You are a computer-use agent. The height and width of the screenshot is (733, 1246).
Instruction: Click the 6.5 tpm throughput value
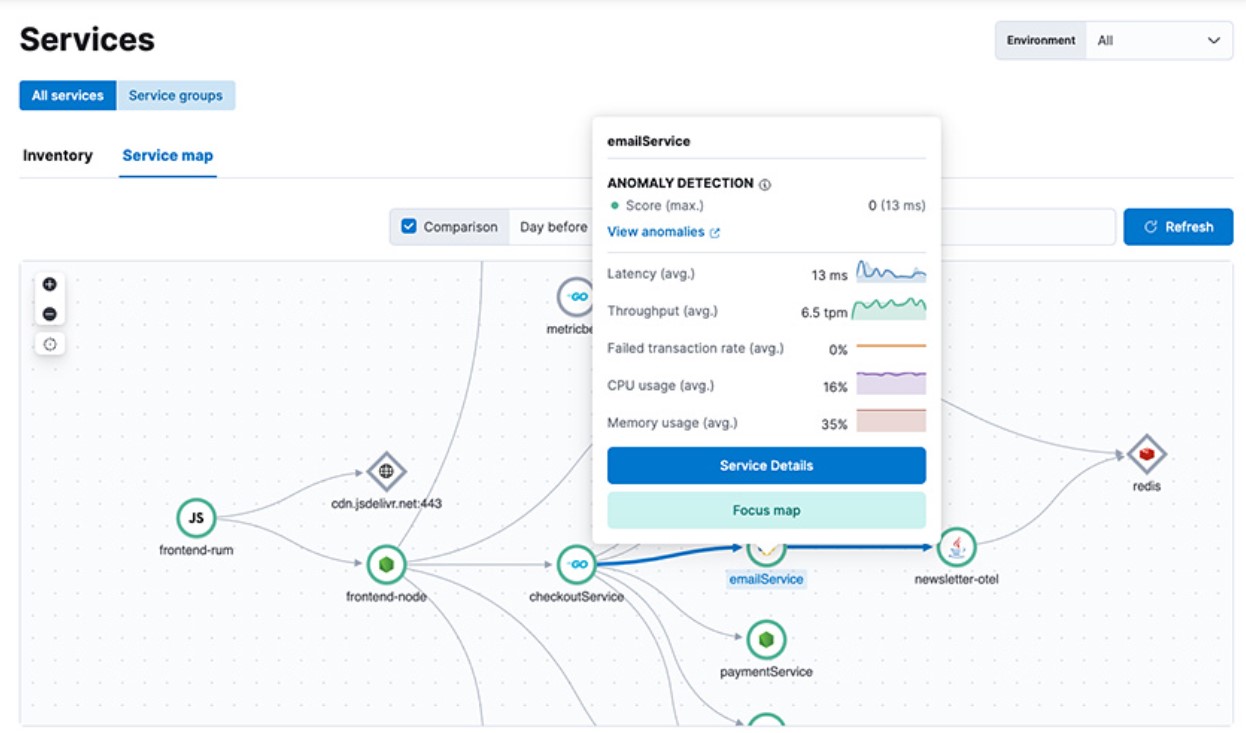click(824, 312)
